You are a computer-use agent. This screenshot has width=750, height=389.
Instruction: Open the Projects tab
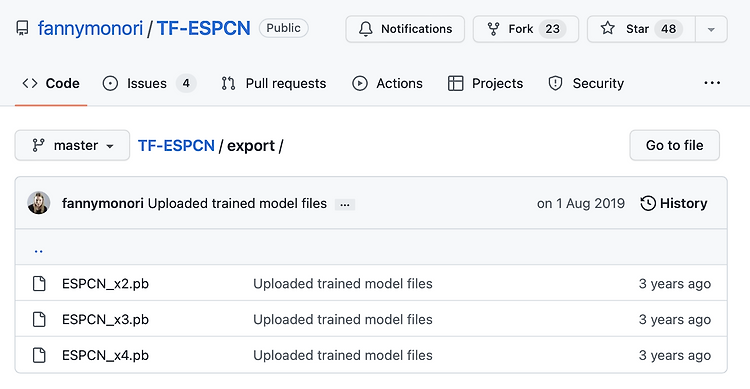click(x=485, y=83)
